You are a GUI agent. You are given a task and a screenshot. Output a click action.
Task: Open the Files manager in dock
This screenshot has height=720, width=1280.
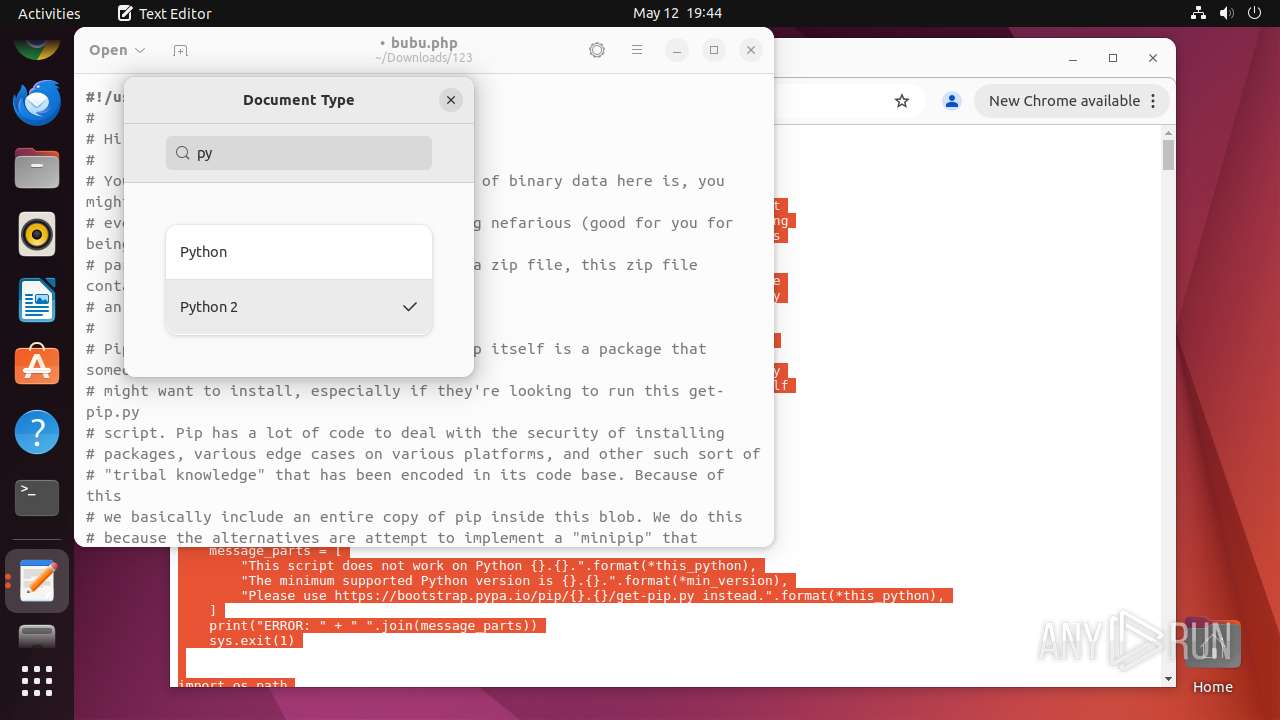coord(37,167)
